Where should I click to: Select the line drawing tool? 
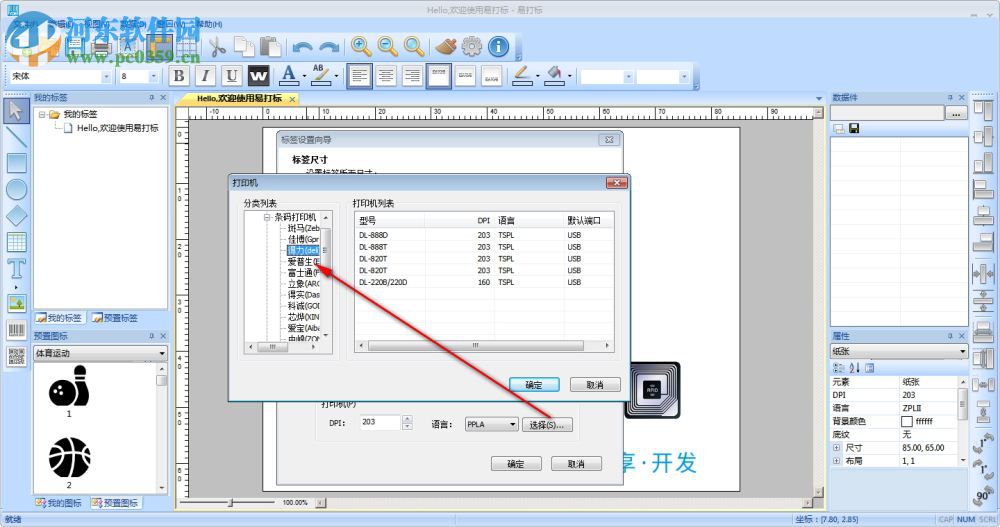(16, 137)
